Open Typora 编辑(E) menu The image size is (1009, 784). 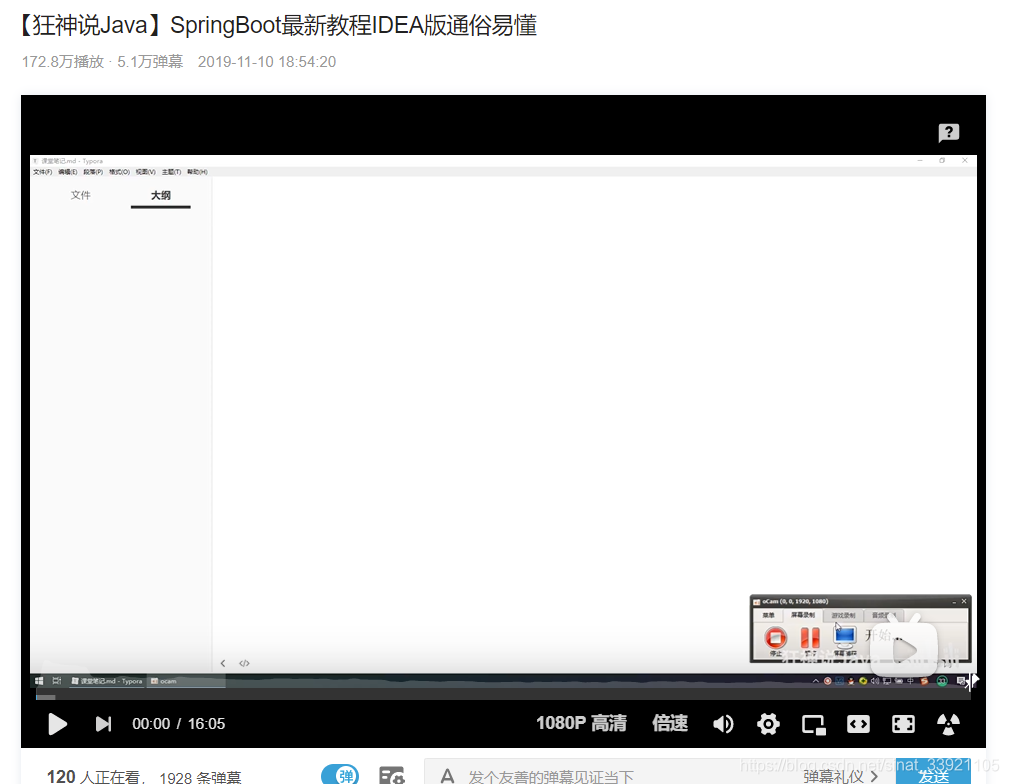tap(68, 172)
